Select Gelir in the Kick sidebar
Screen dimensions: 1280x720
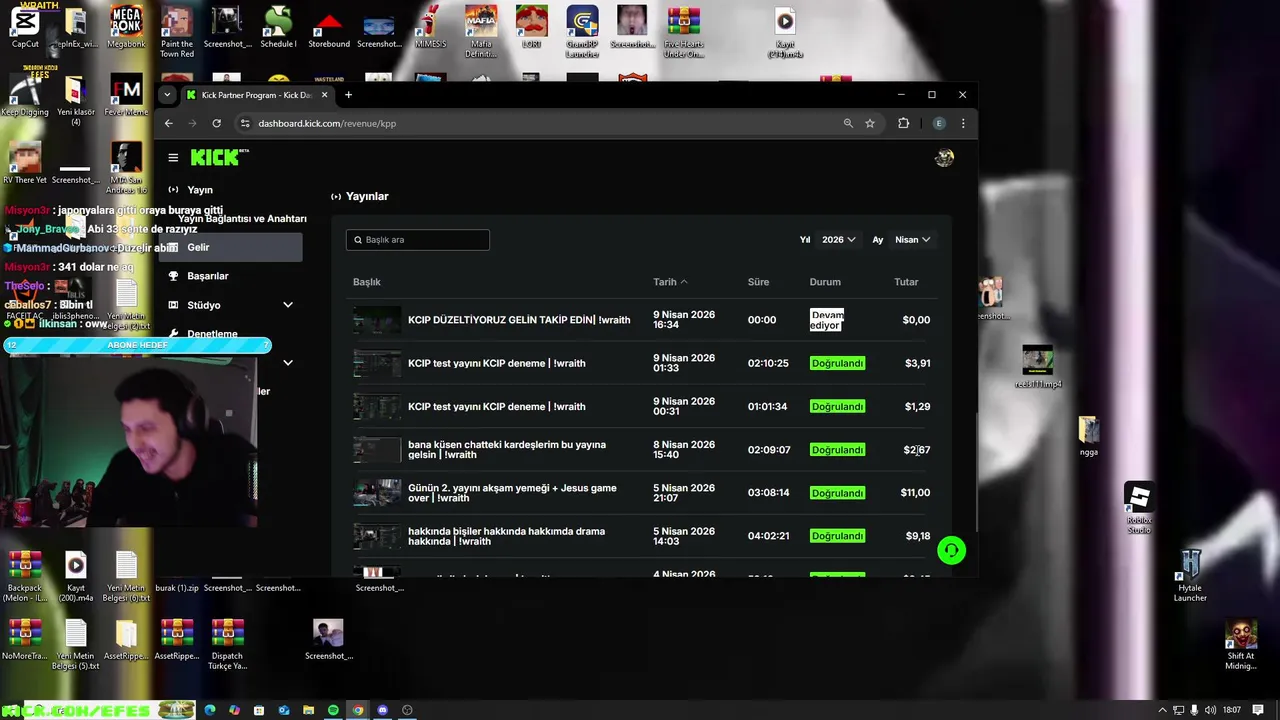tap(230, 247)
